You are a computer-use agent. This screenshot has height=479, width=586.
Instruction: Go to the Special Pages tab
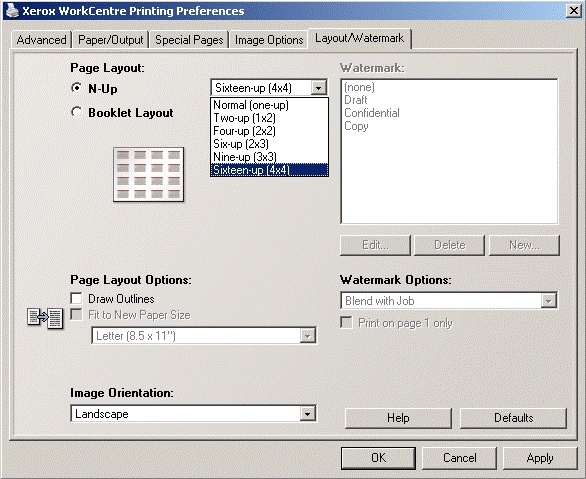coord(189,40)
